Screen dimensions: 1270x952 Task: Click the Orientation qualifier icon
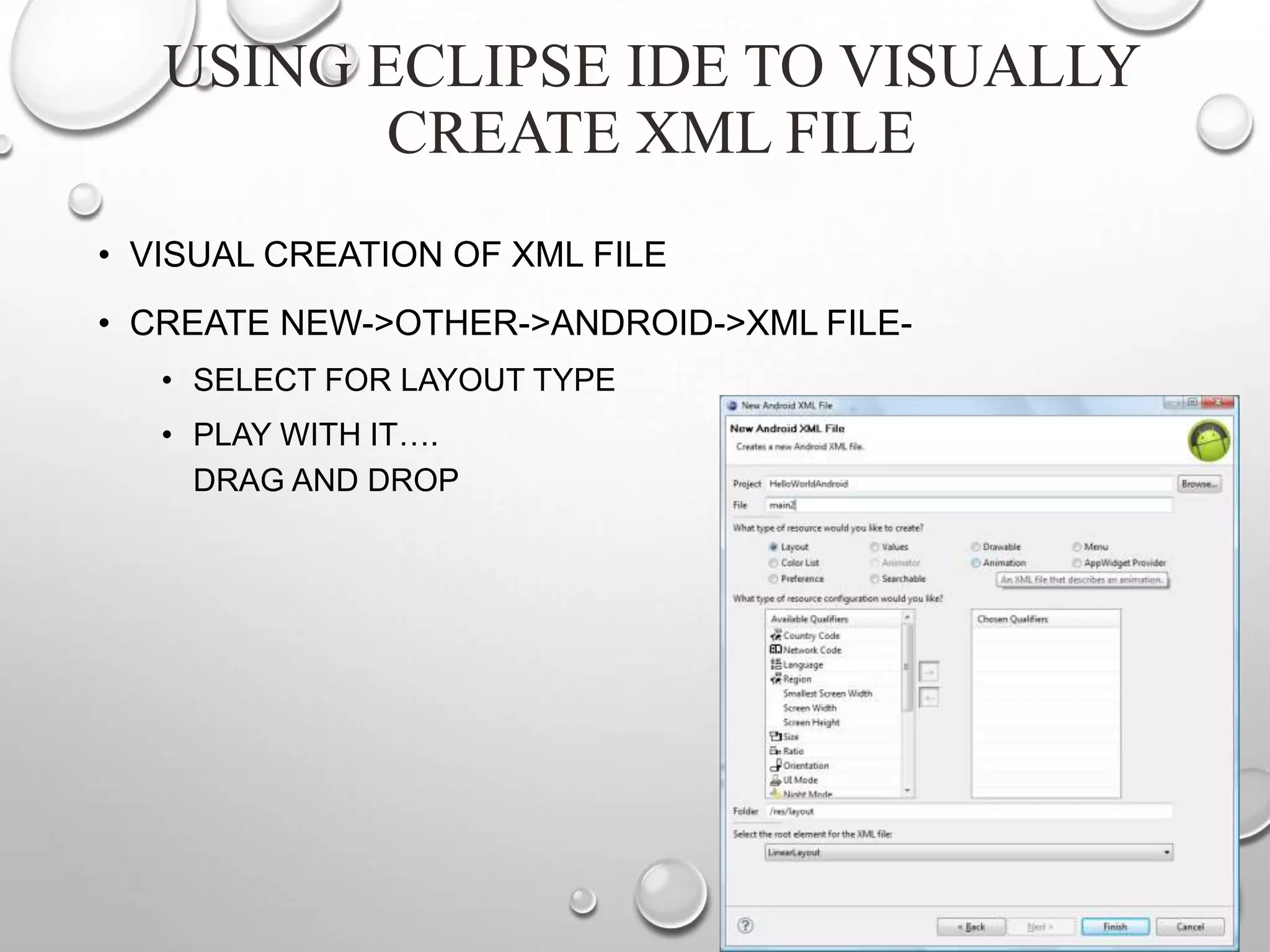(776, 765)
